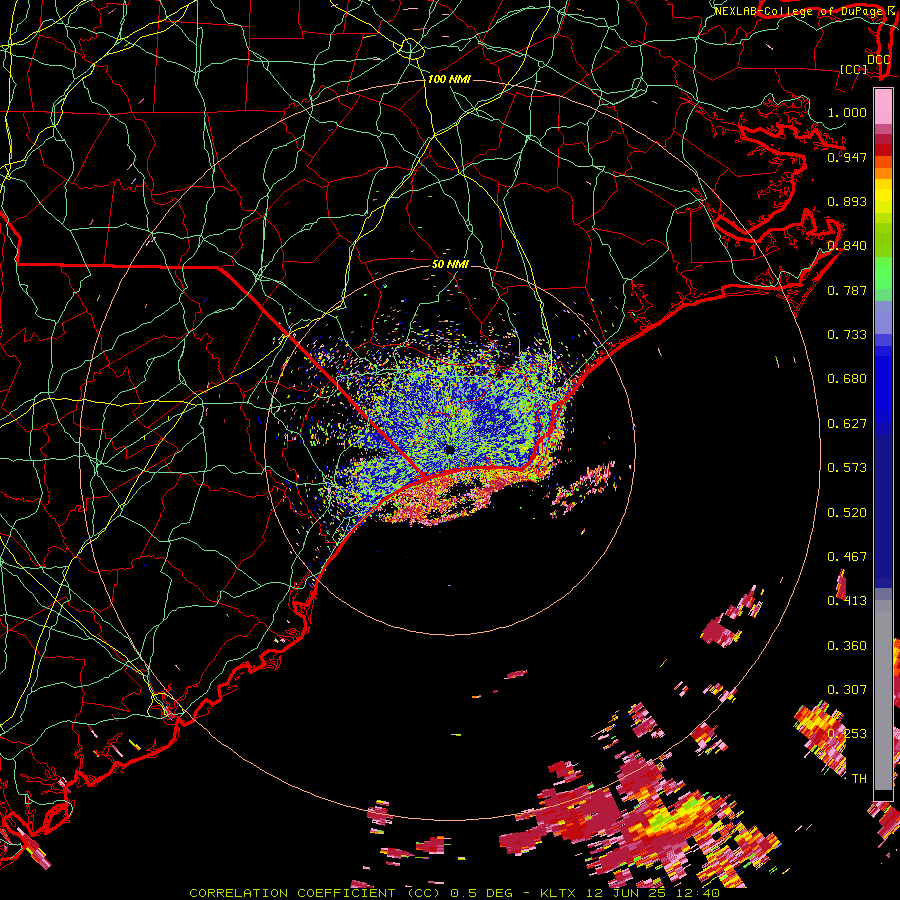Click the 0.893 legend value
This screenshot has width=900, height=900.
click(847, 201)
